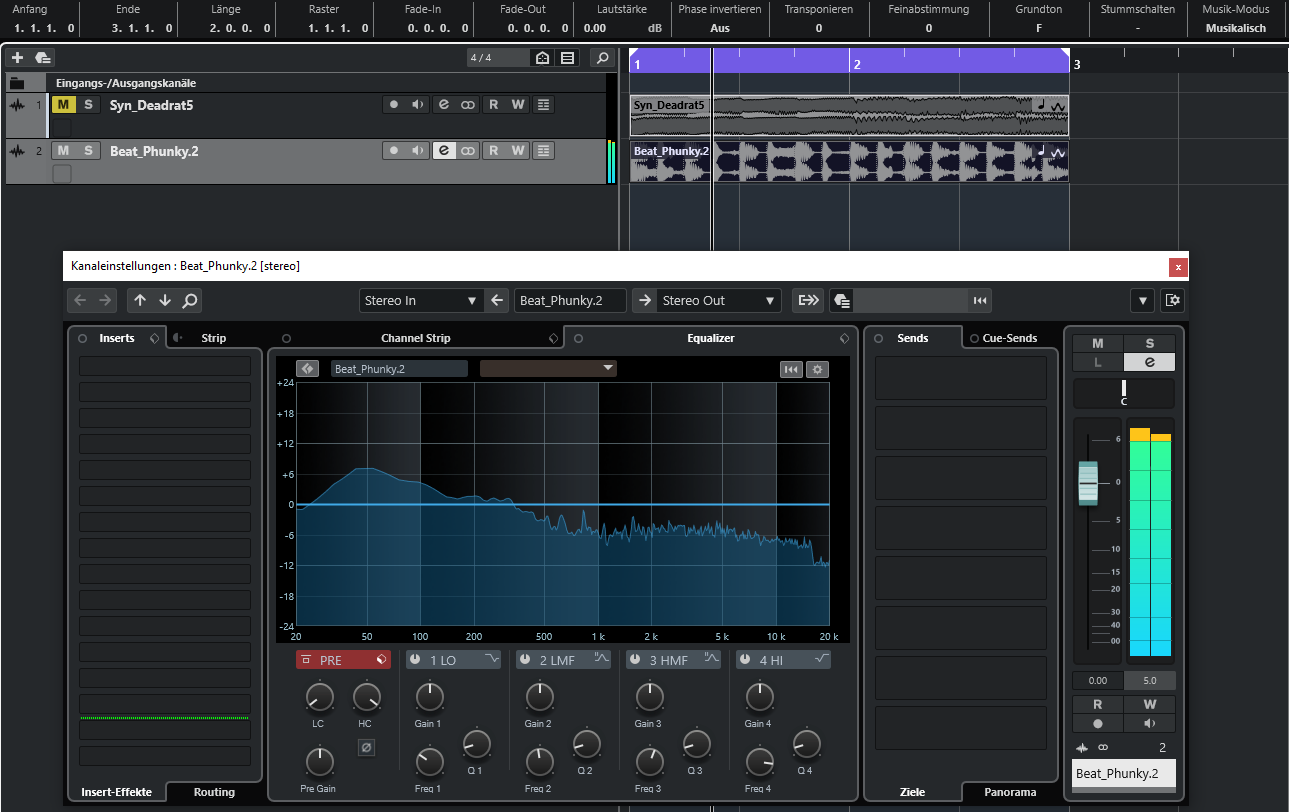Click the Write automation W button in channel strip
Image resolution: width=1289 pixels, height=812 pixels.
tap(1149, 704)
